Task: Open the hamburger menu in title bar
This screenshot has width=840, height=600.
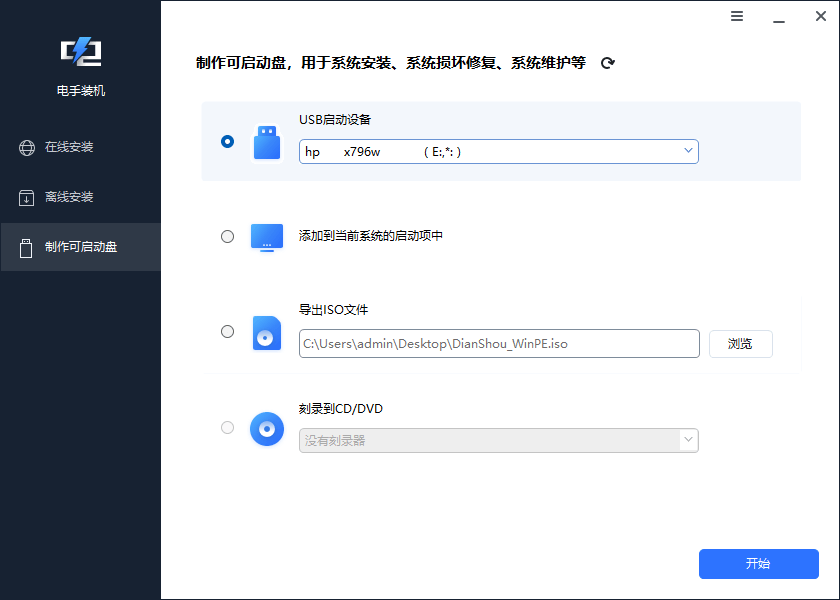Action: pyautogui.click(x=737, y=16)
